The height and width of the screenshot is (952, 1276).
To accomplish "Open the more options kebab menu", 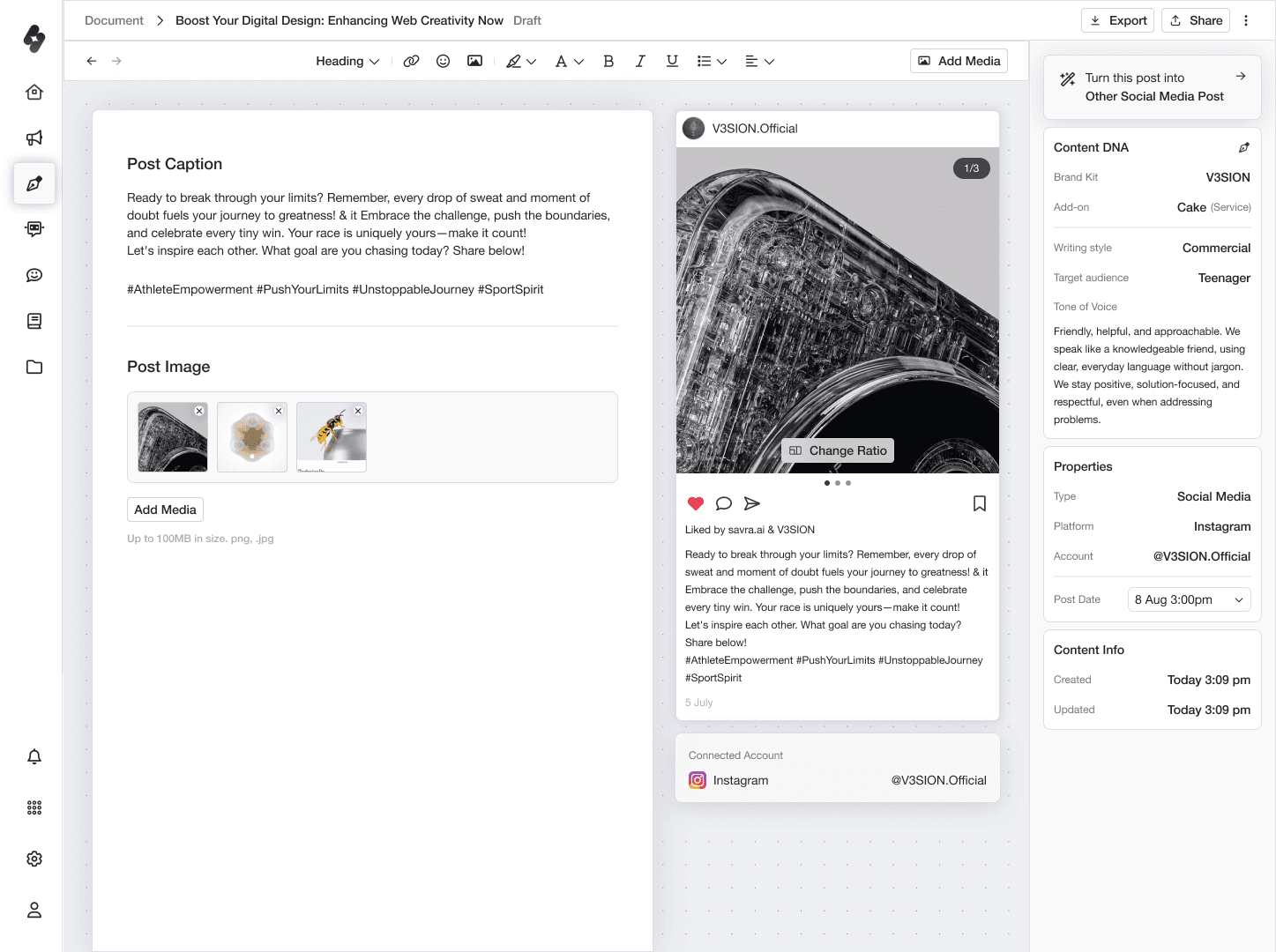I will [1246, 20].
